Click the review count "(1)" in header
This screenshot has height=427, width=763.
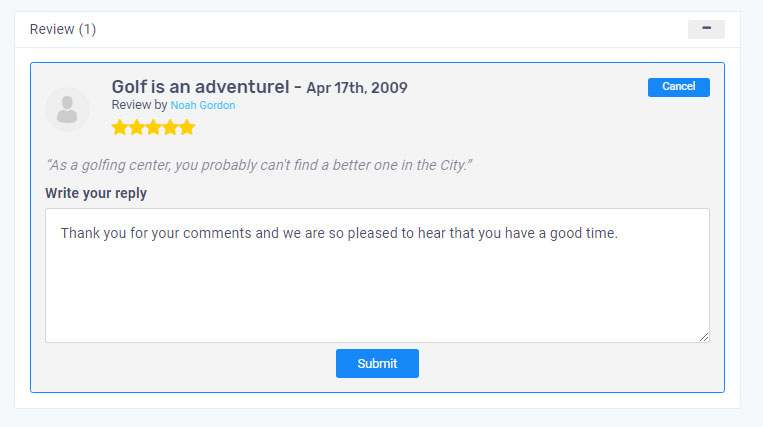point(88,29)
